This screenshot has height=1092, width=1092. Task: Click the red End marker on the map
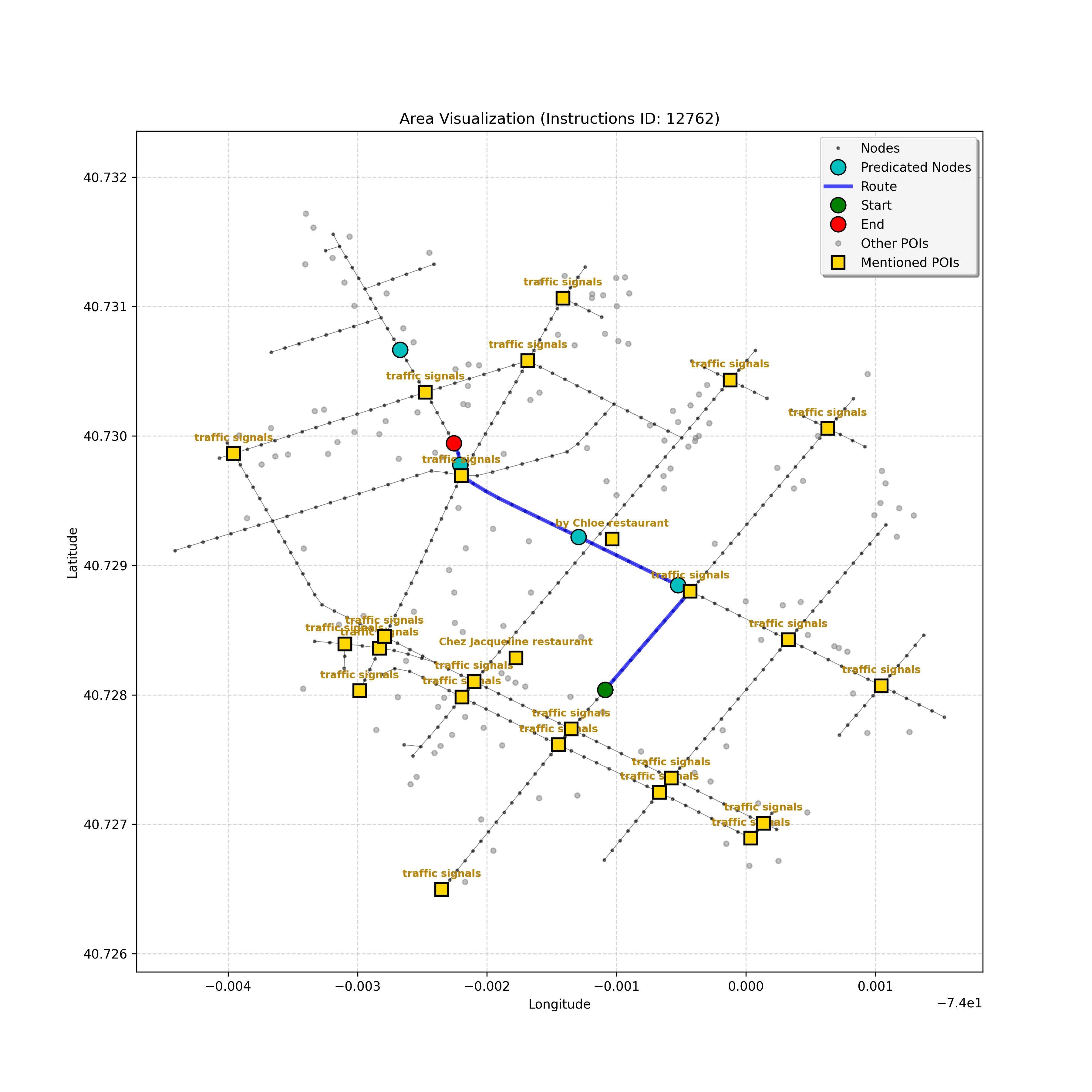(454, 443)
